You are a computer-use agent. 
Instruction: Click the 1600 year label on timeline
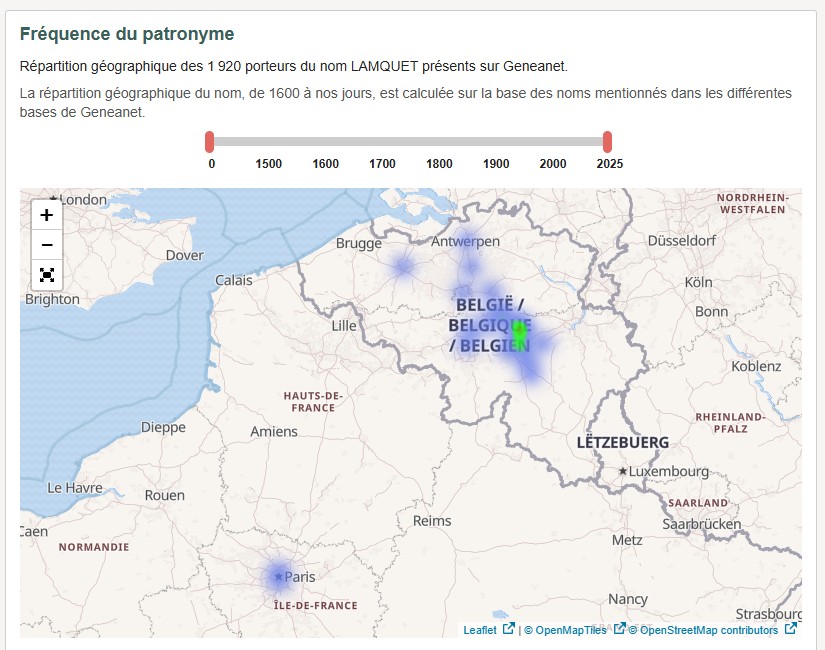(x=325, y=164)
